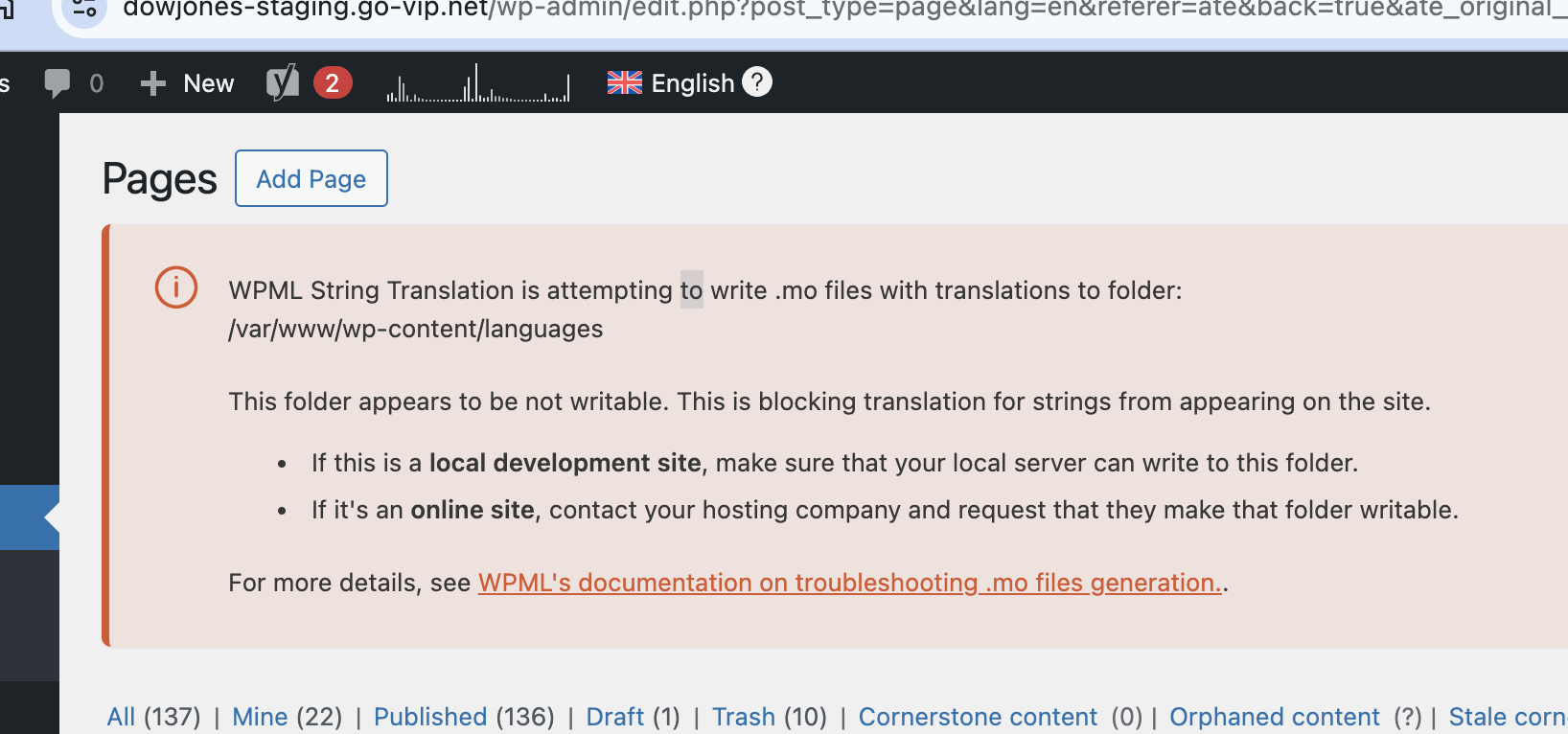Open the New content menu
The height and width of the screenshot is (734, 1568).
(187, 83)
